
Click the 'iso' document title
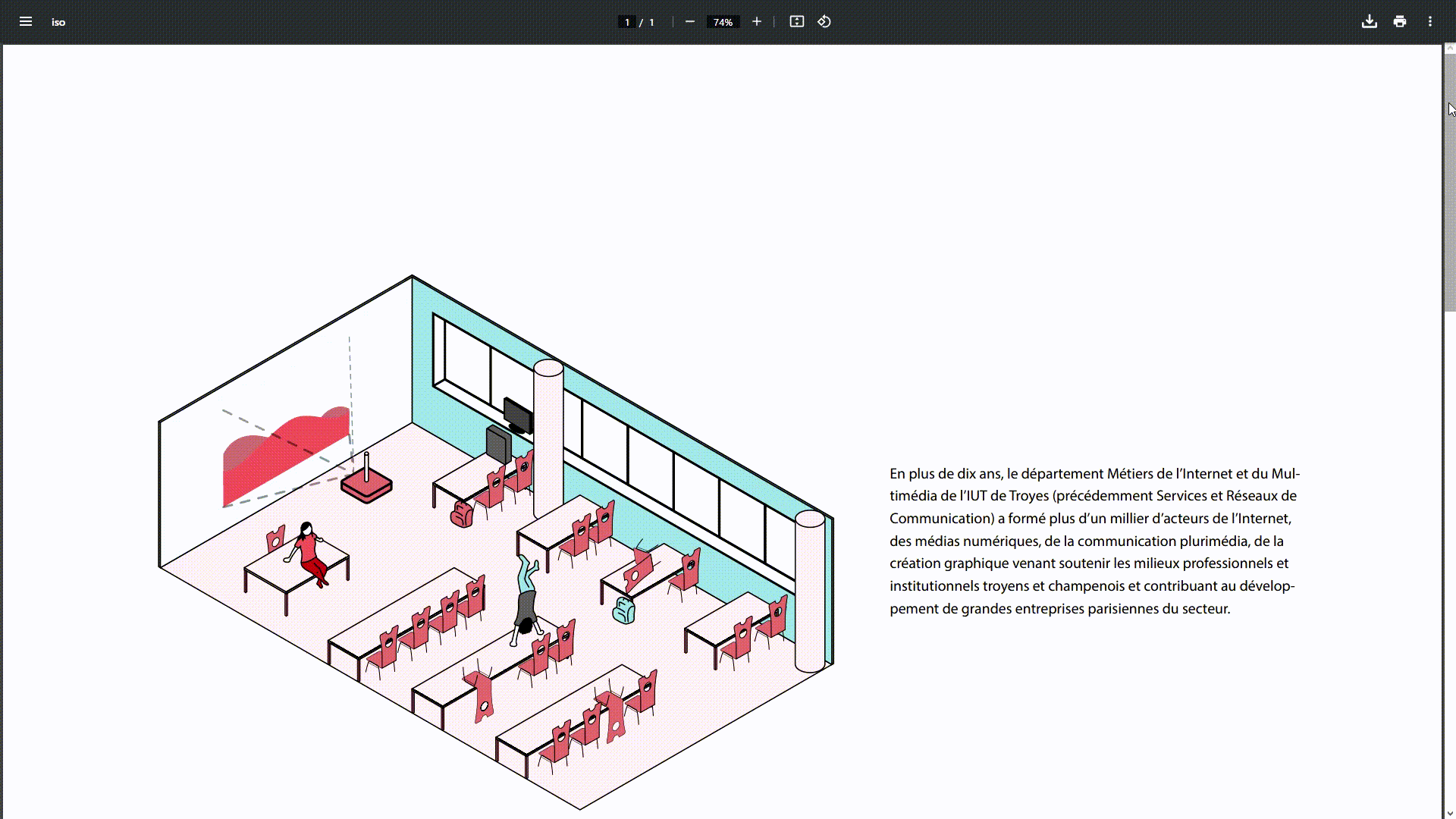[58, 22]
